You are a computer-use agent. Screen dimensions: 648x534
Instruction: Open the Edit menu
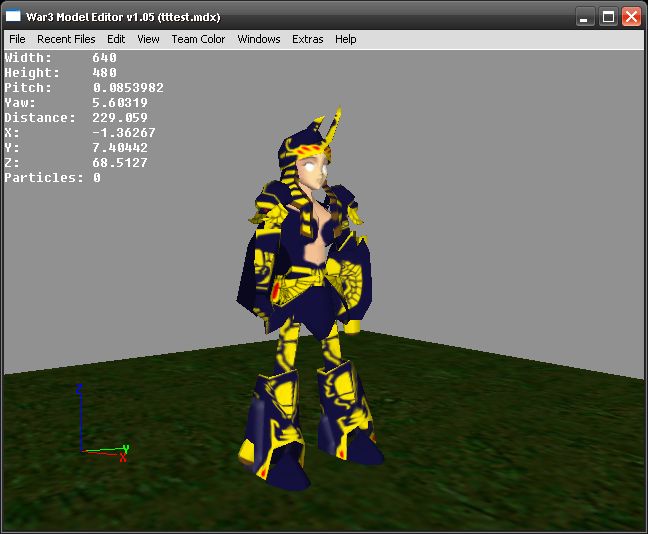116,39
